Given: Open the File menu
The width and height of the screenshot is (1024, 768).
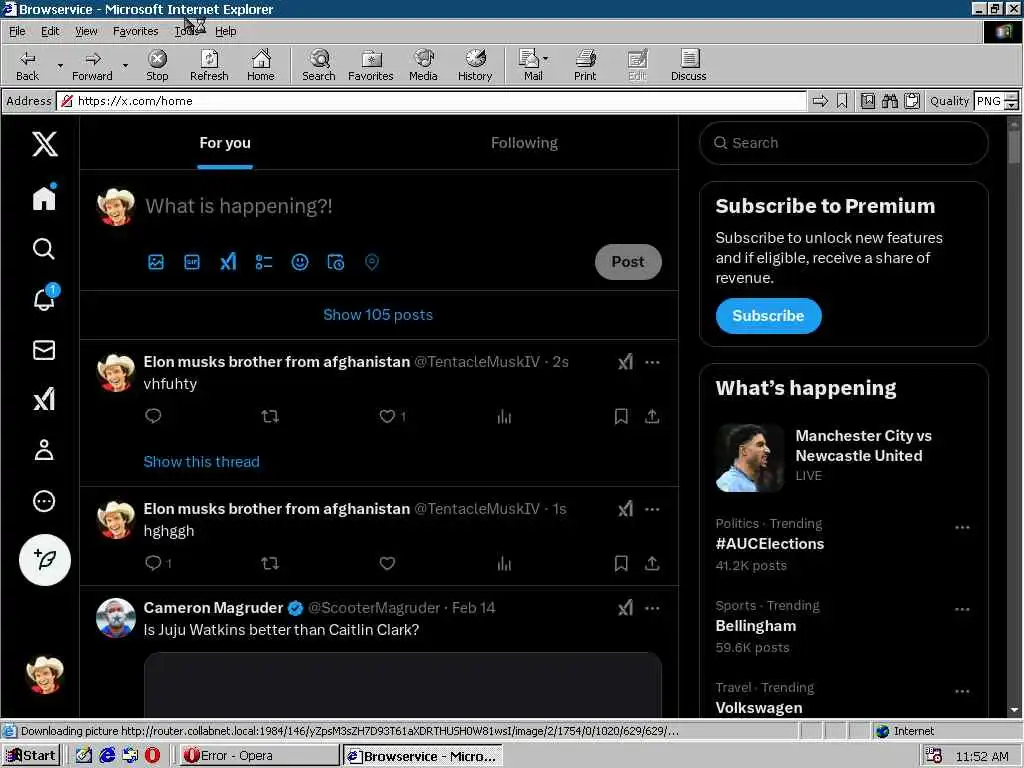Looking at the screenshot, I should tap(17, 31).
